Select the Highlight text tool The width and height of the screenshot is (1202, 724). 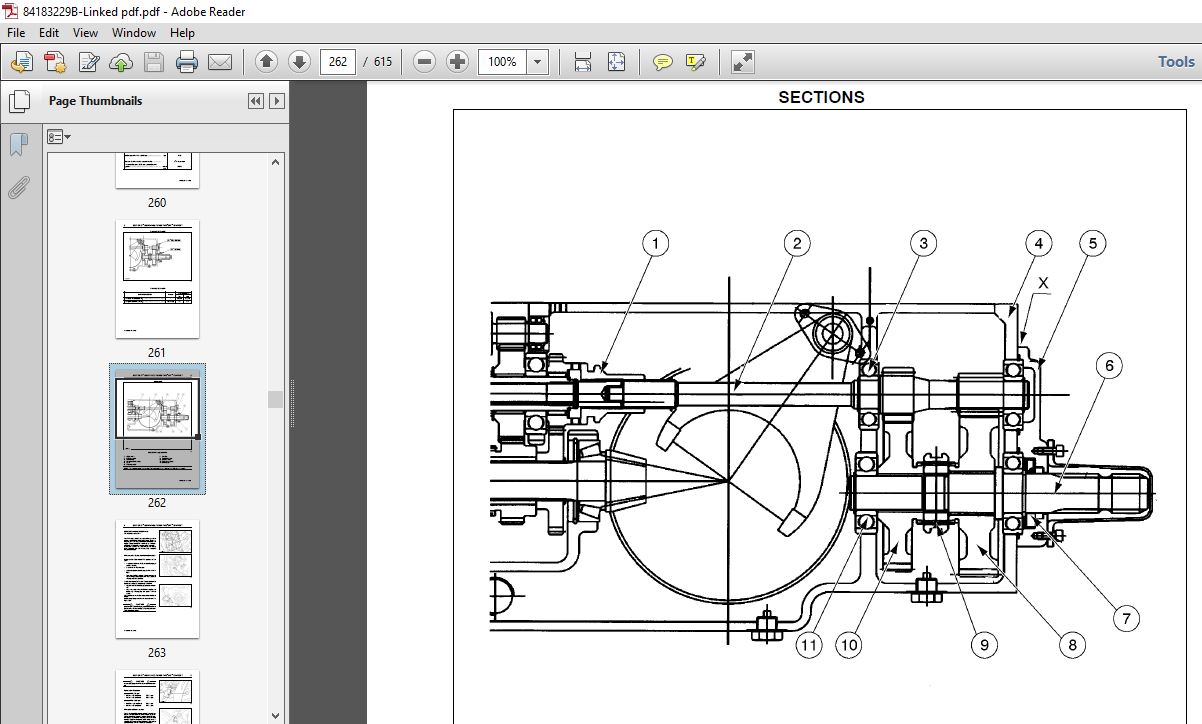(x=695, y=62)
